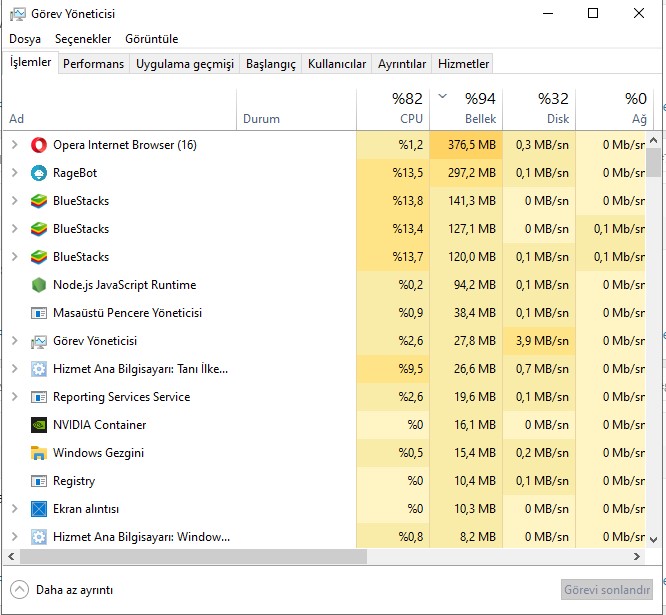Expand the BlueStacks row with %13,7 CPU
Viewport: 666px width, 615px height.
click(14, 257)
